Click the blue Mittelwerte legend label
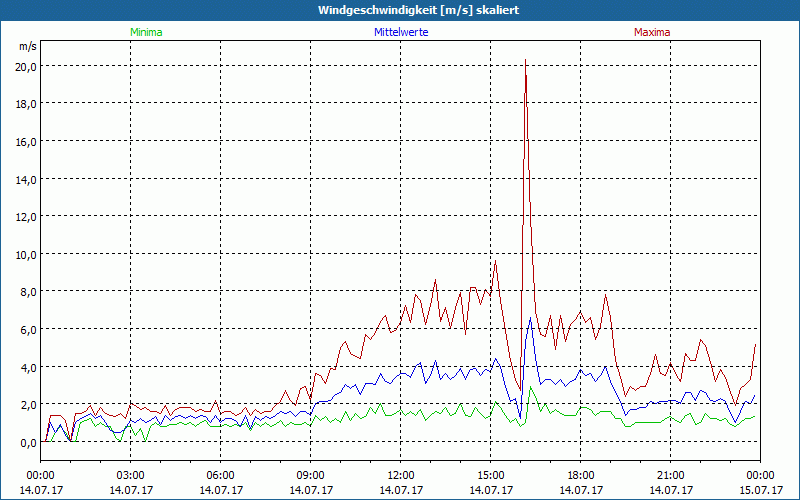 (x=401, y=32)
